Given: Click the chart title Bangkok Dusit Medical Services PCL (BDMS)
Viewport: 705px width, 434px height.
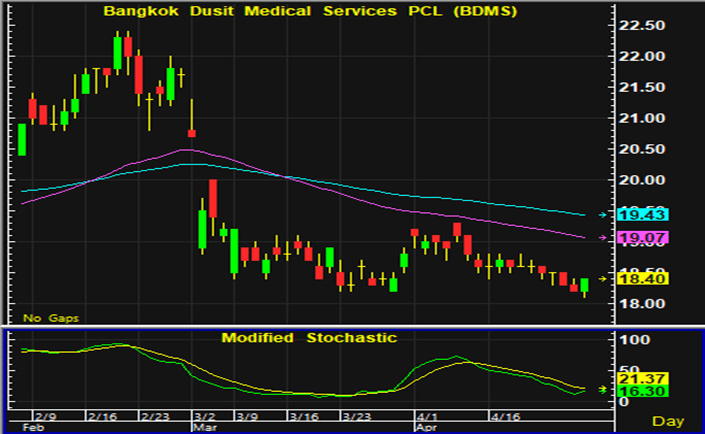Looking at the screenshot, I should (310, 11).
